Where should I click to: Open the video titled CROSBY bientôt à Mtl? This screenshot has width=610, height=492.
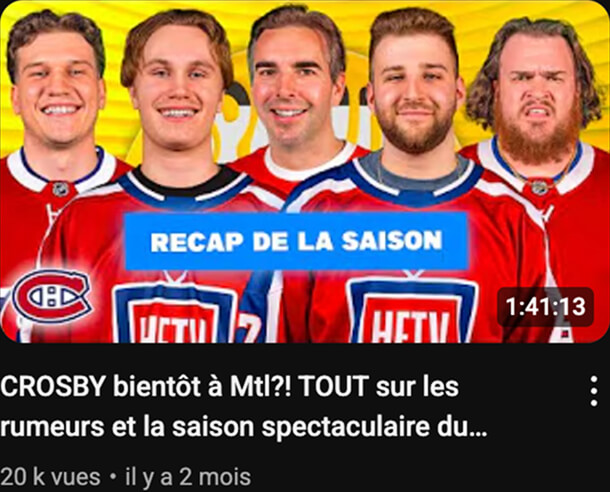pyautogui.click(x=244, y=406)
